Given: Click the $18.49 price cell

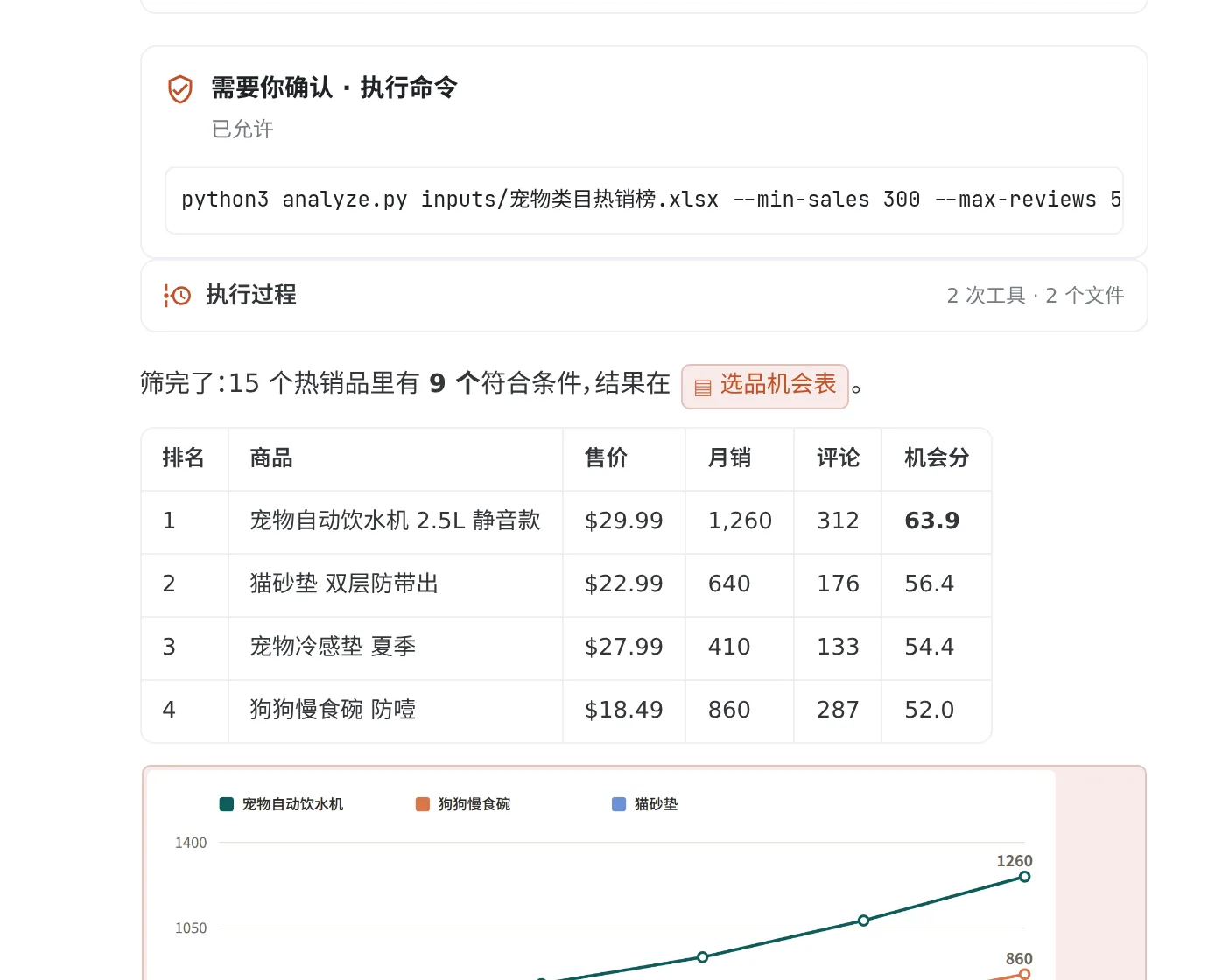Looking at the screenshot, I should (x=624, y=710).
